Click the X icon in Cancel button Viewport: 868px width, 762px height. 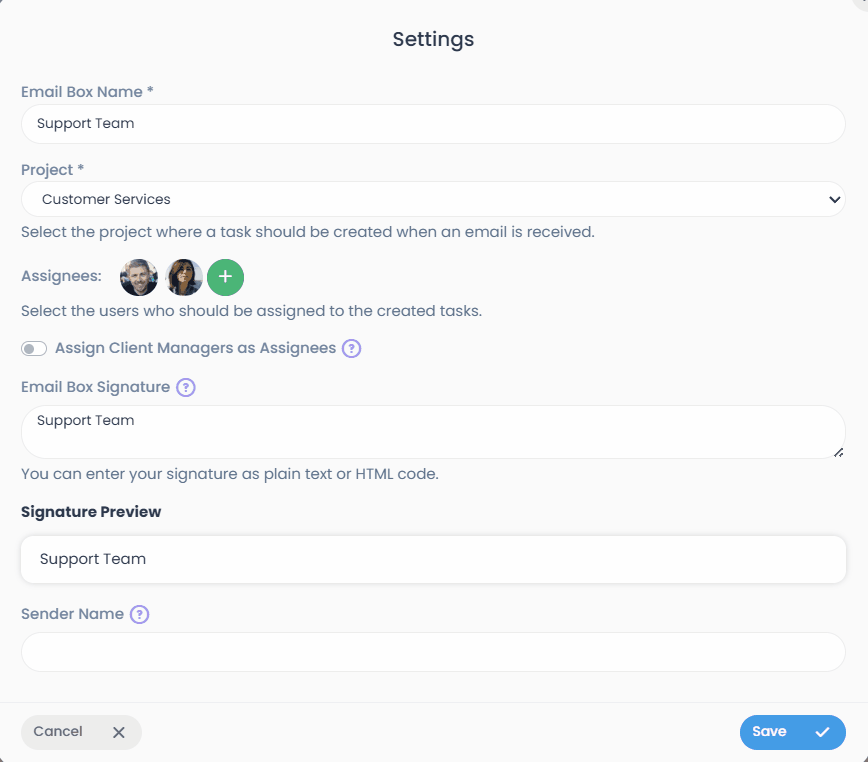[118, 732]
